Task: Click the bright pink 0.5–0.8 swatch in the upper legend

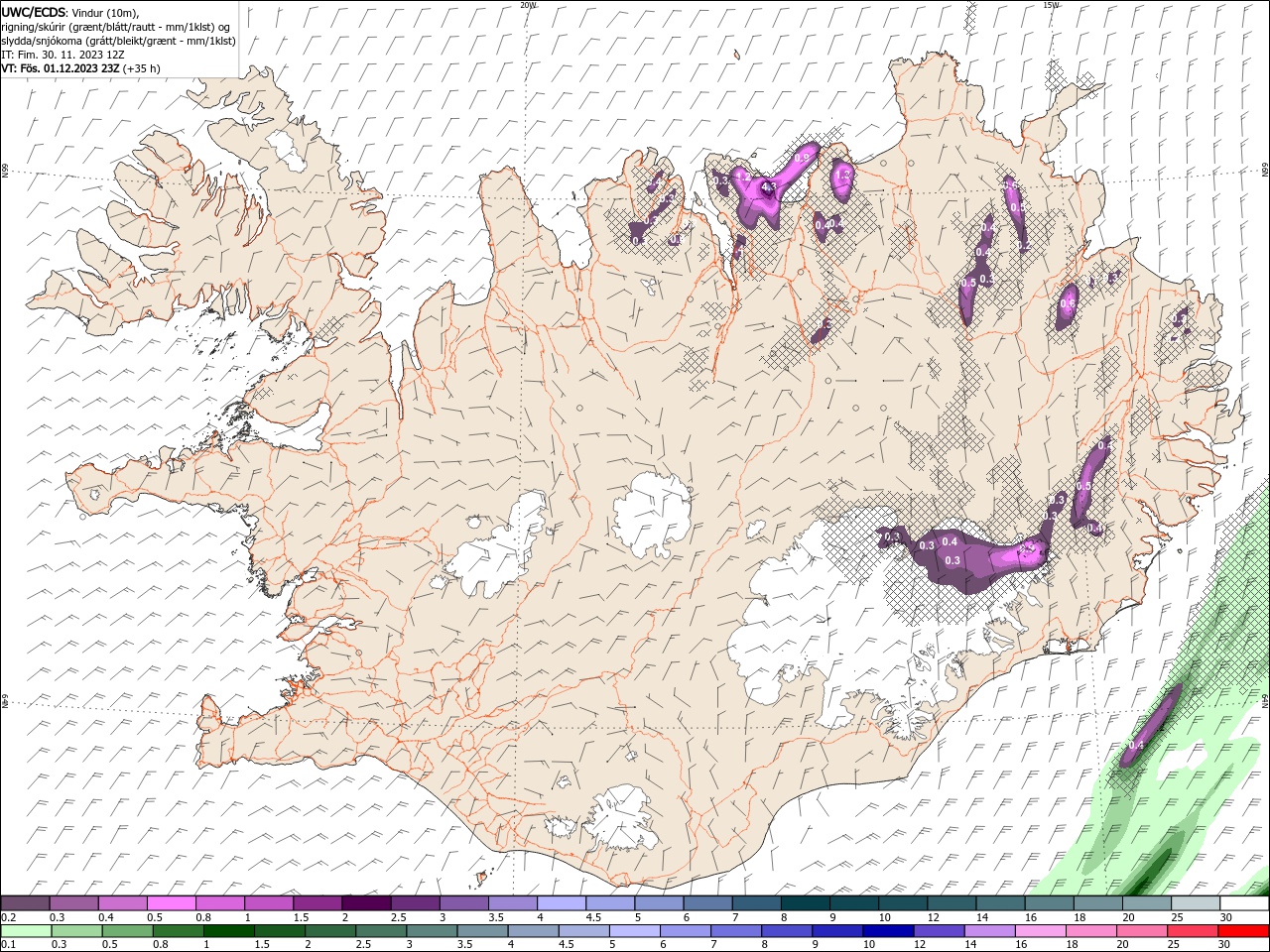Action: 171,903
